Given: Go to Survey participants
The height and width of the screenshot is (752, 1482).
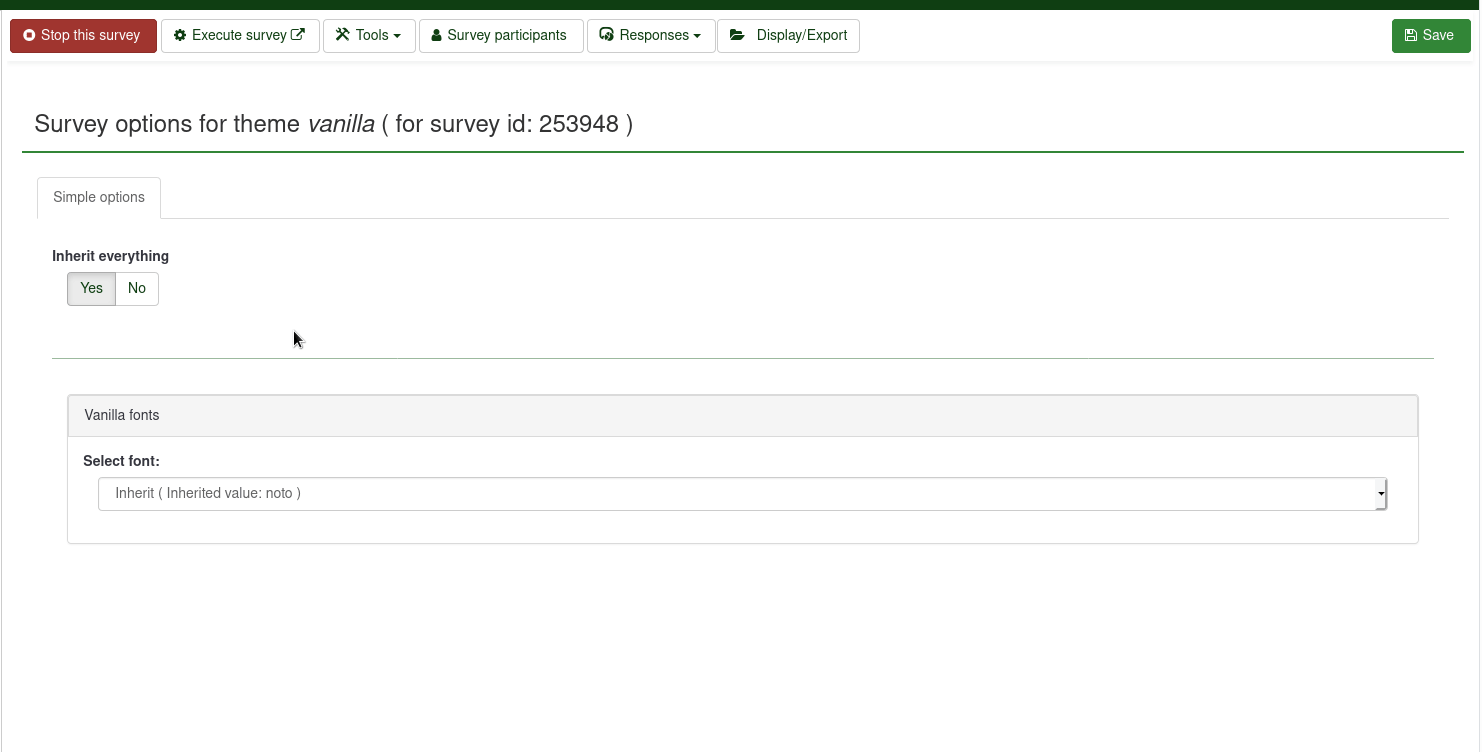Looking at the screenshot, I should click(501, 36).
